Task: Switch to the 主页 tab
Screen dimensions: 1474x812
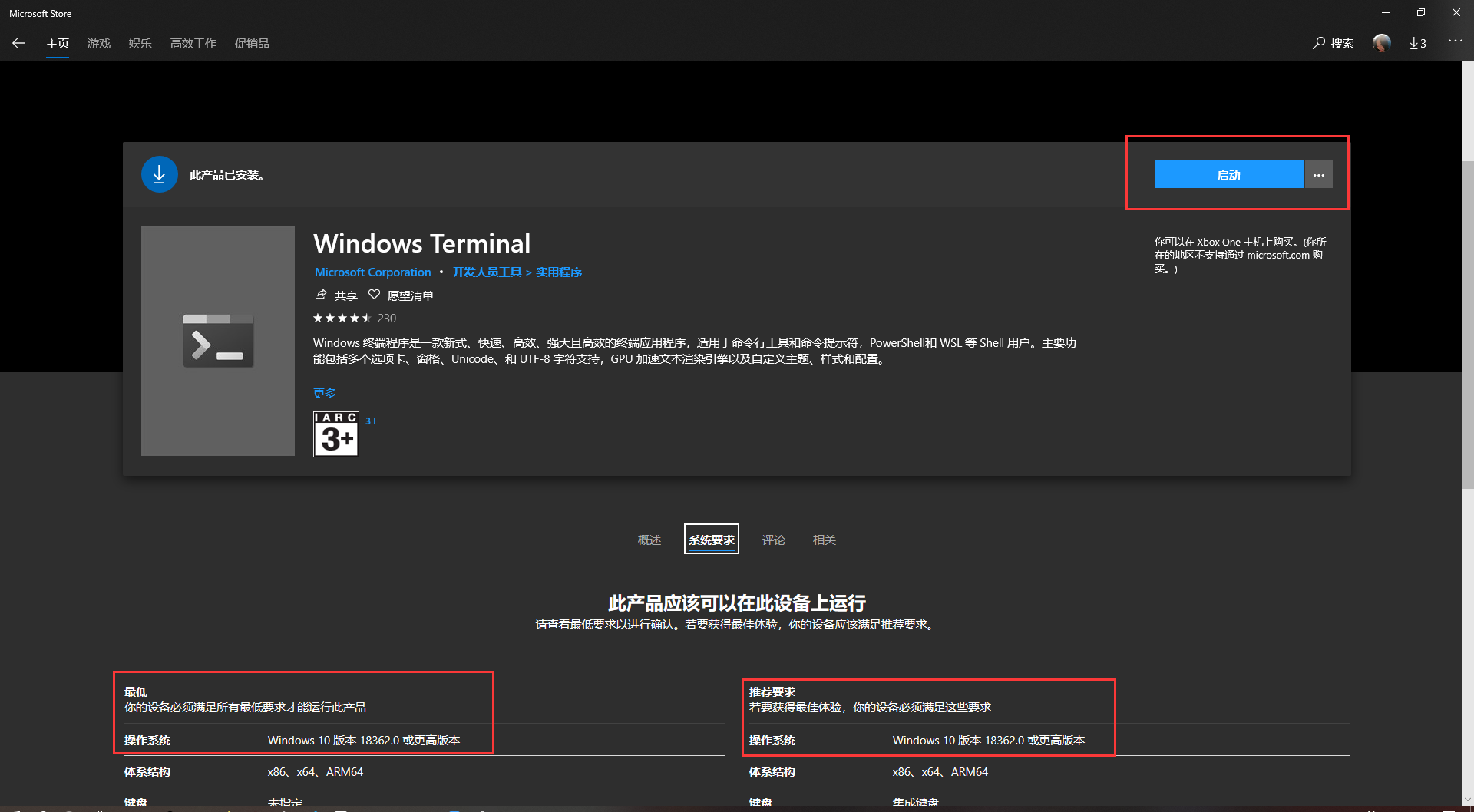Action: tap(58, 44)
